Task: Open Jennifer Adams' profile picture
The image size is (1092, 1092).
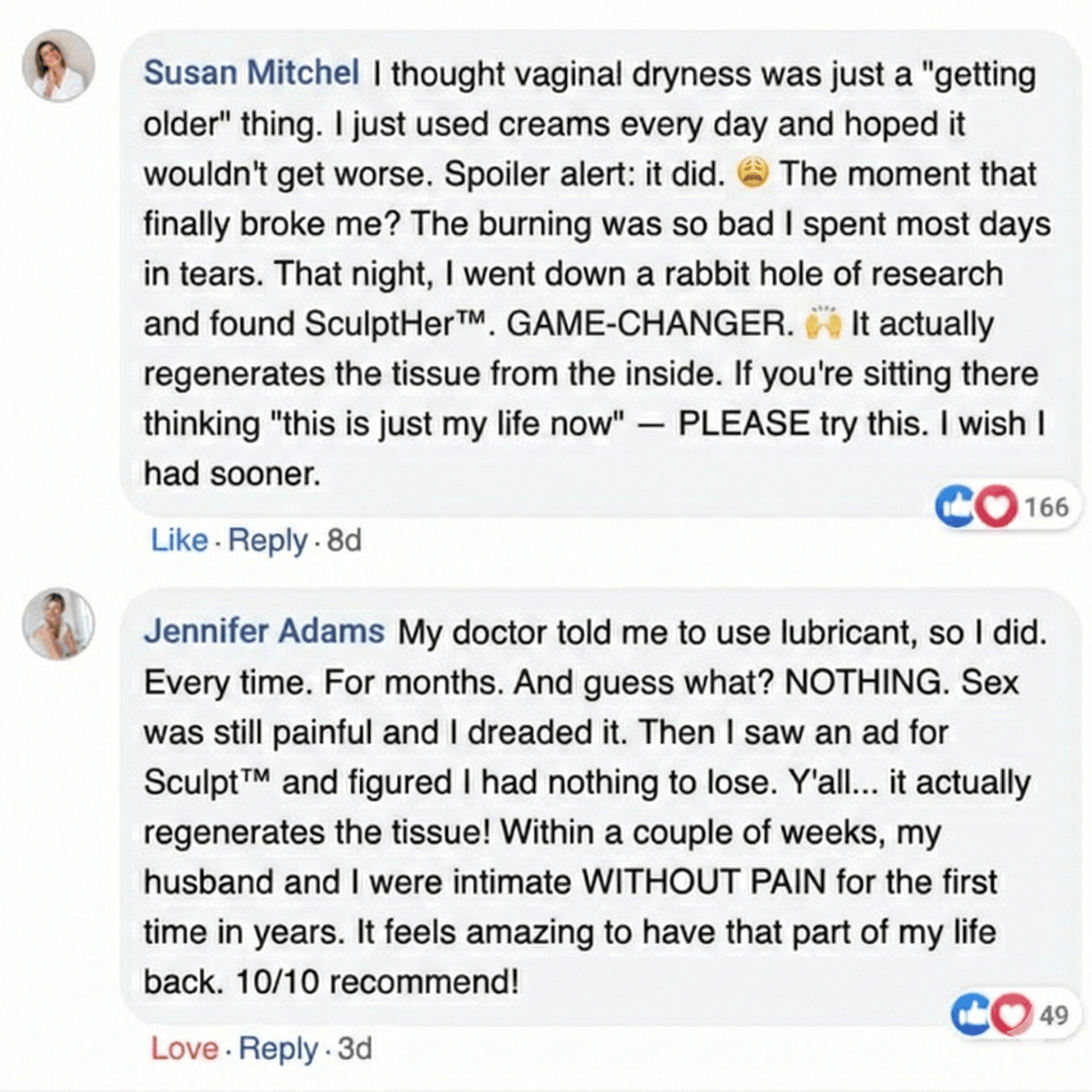Action: pos(58,624)
